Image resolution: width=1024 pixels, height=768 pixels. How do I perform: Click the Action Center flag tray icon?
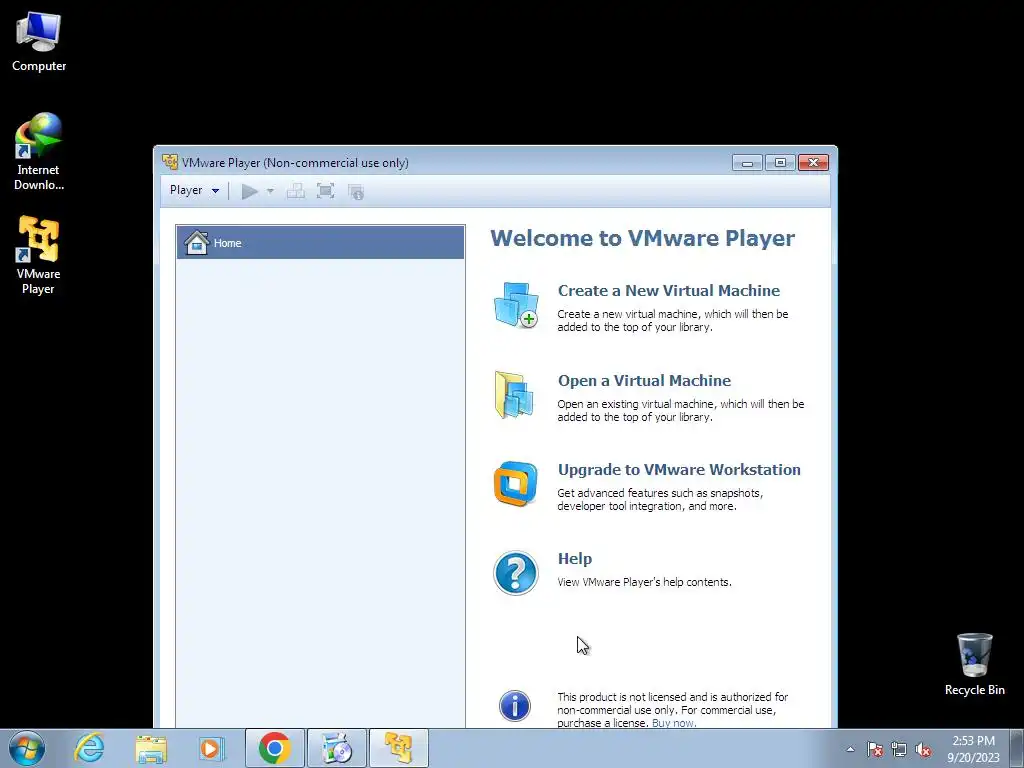(x=875, y=749)
